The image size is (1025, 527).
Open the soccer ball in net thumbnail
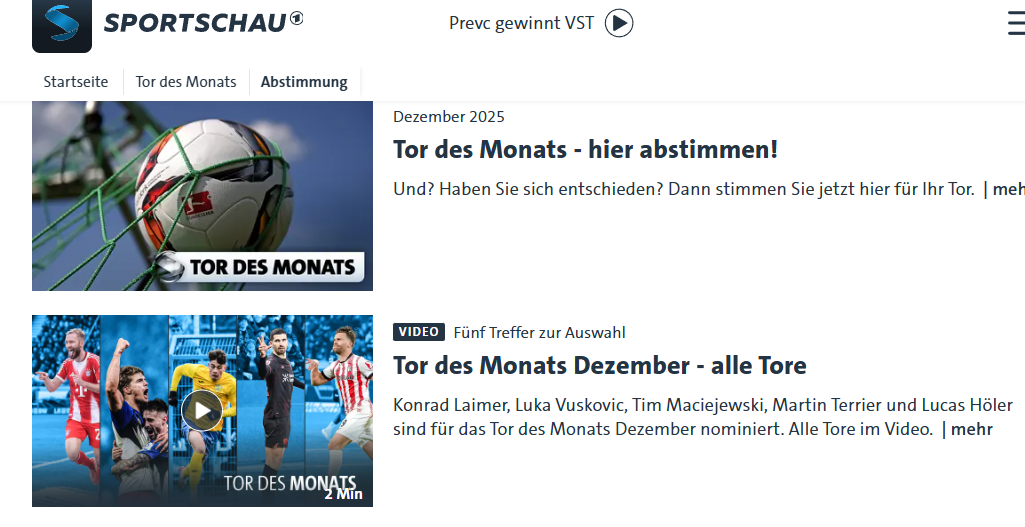(202, 196)
